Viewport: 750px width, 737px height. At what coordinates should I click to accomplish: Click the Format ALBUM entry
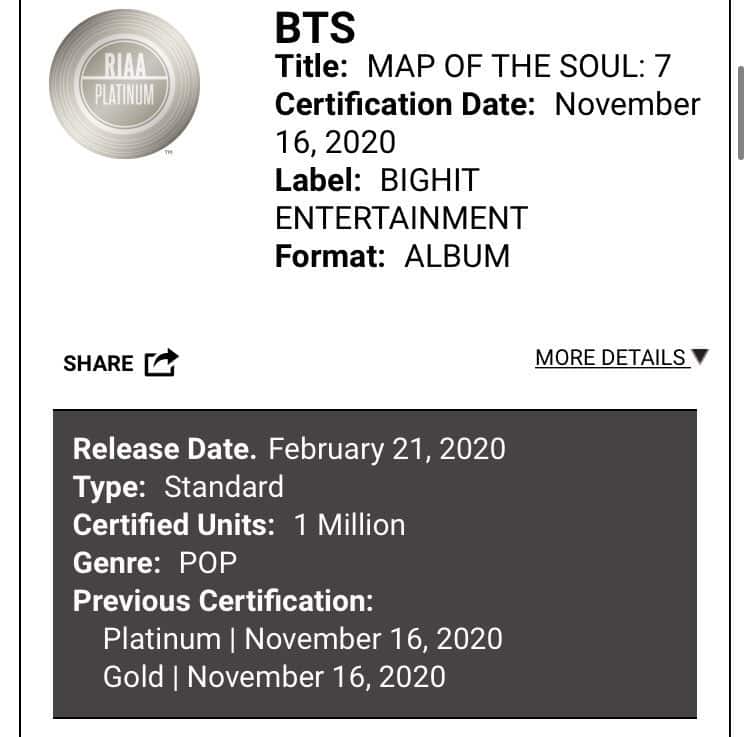pyautogui.click(x=392, y=256)
